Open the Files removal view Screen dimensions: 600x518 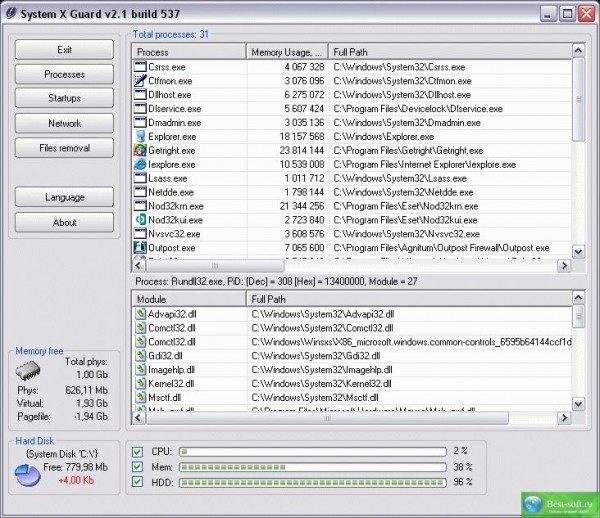(x=64, y=148)
